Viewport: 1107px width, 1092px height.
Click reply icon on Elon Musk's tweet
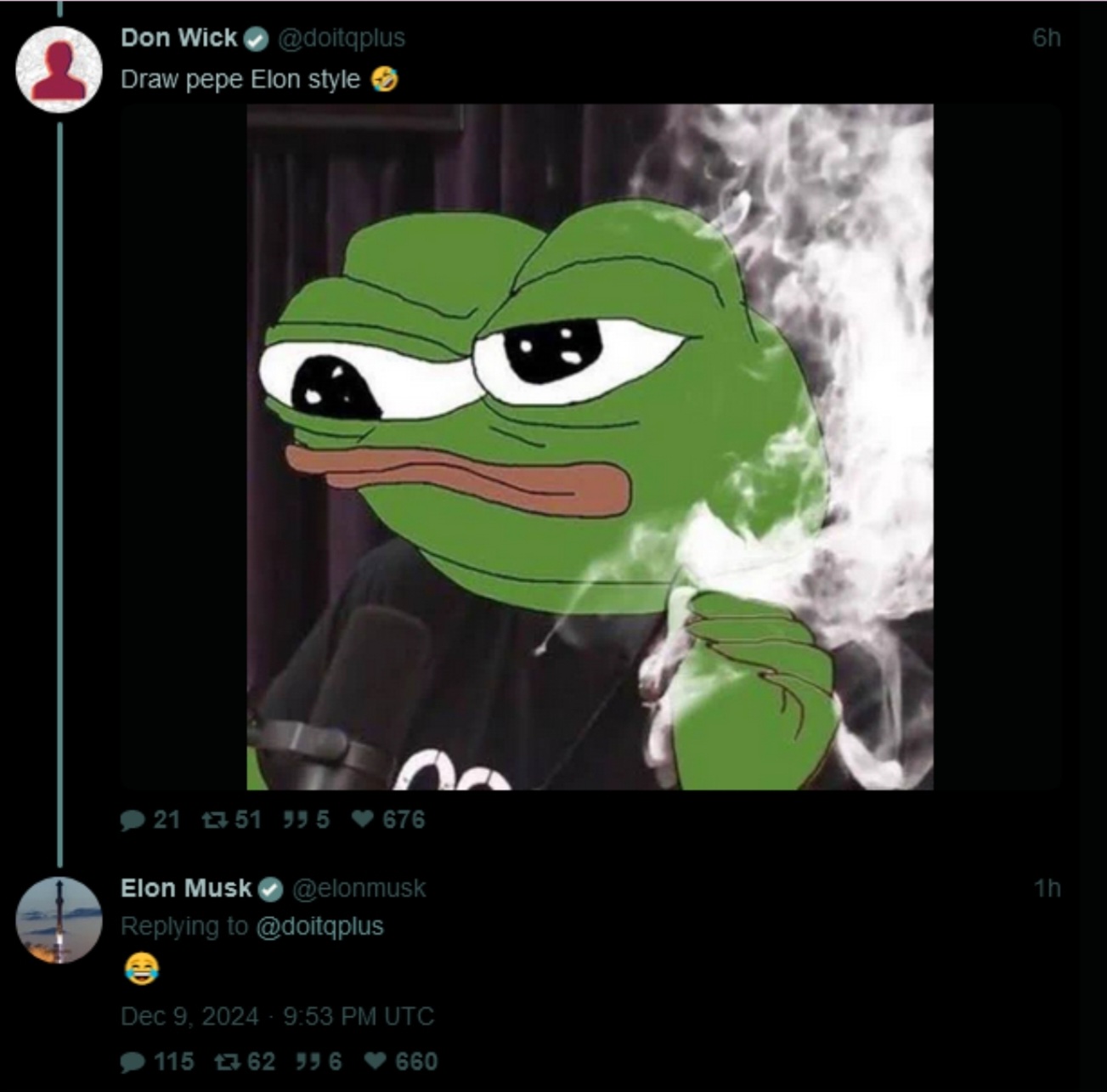pyautogui.click(x=133, y=1062)
